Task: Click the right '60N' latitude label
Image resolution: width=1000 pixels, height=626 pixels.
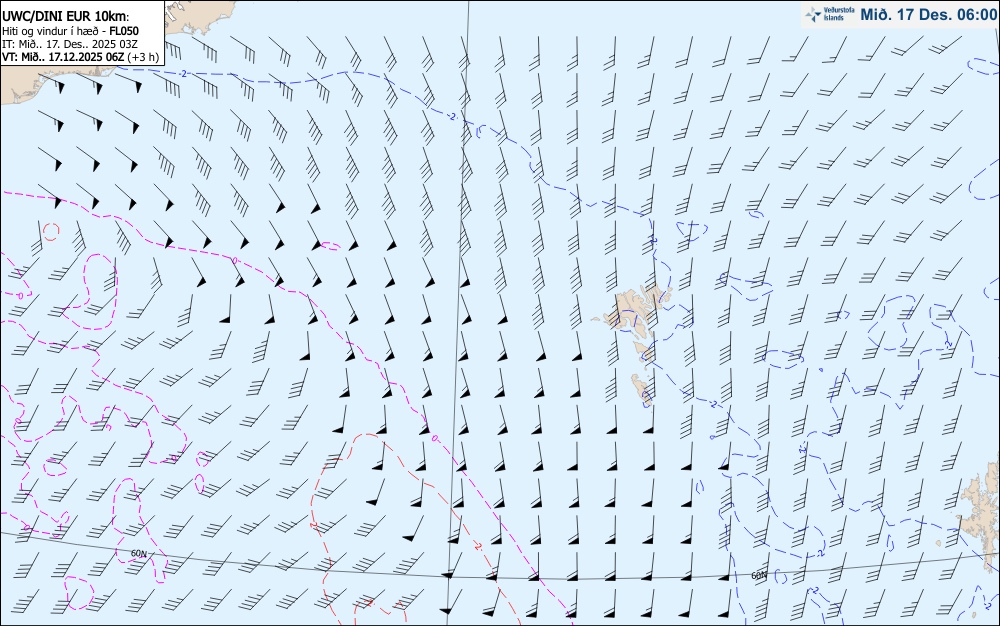Action: (x=759, y=576)
